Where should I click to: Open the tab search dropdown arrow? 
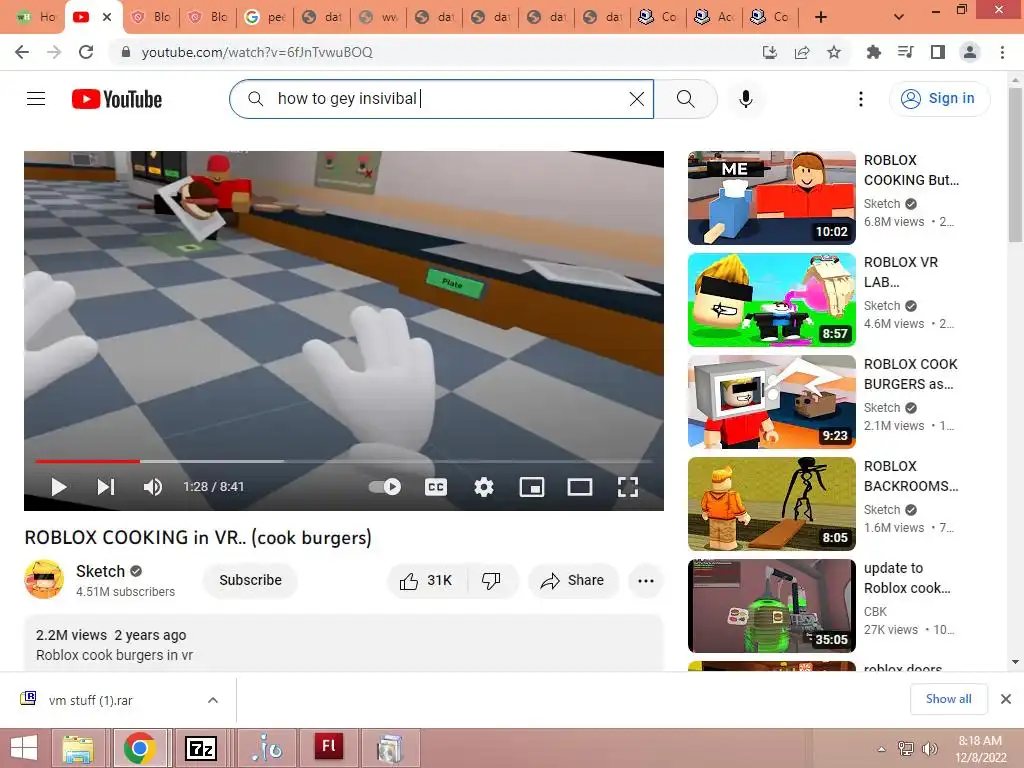tap(899, 17)
